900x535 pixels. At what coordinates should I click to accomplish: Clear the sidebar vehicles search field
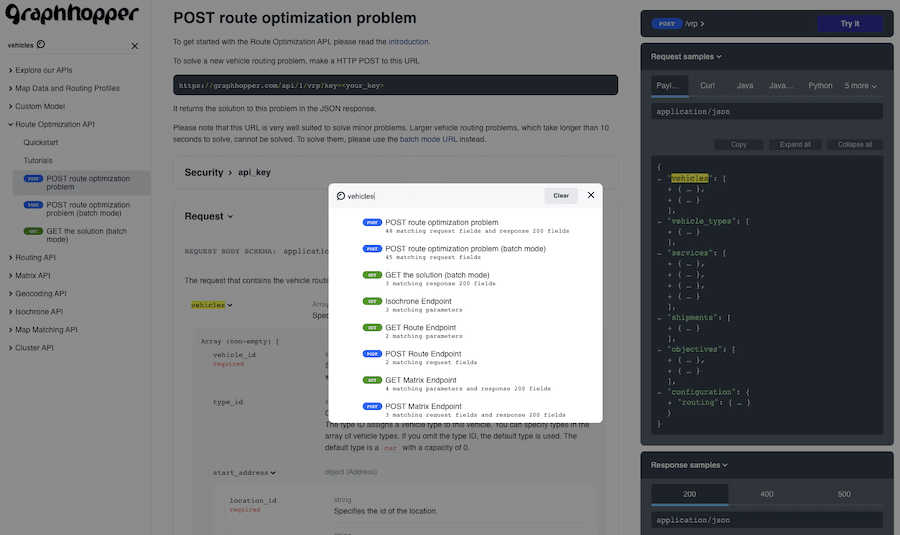pos(135,46)
